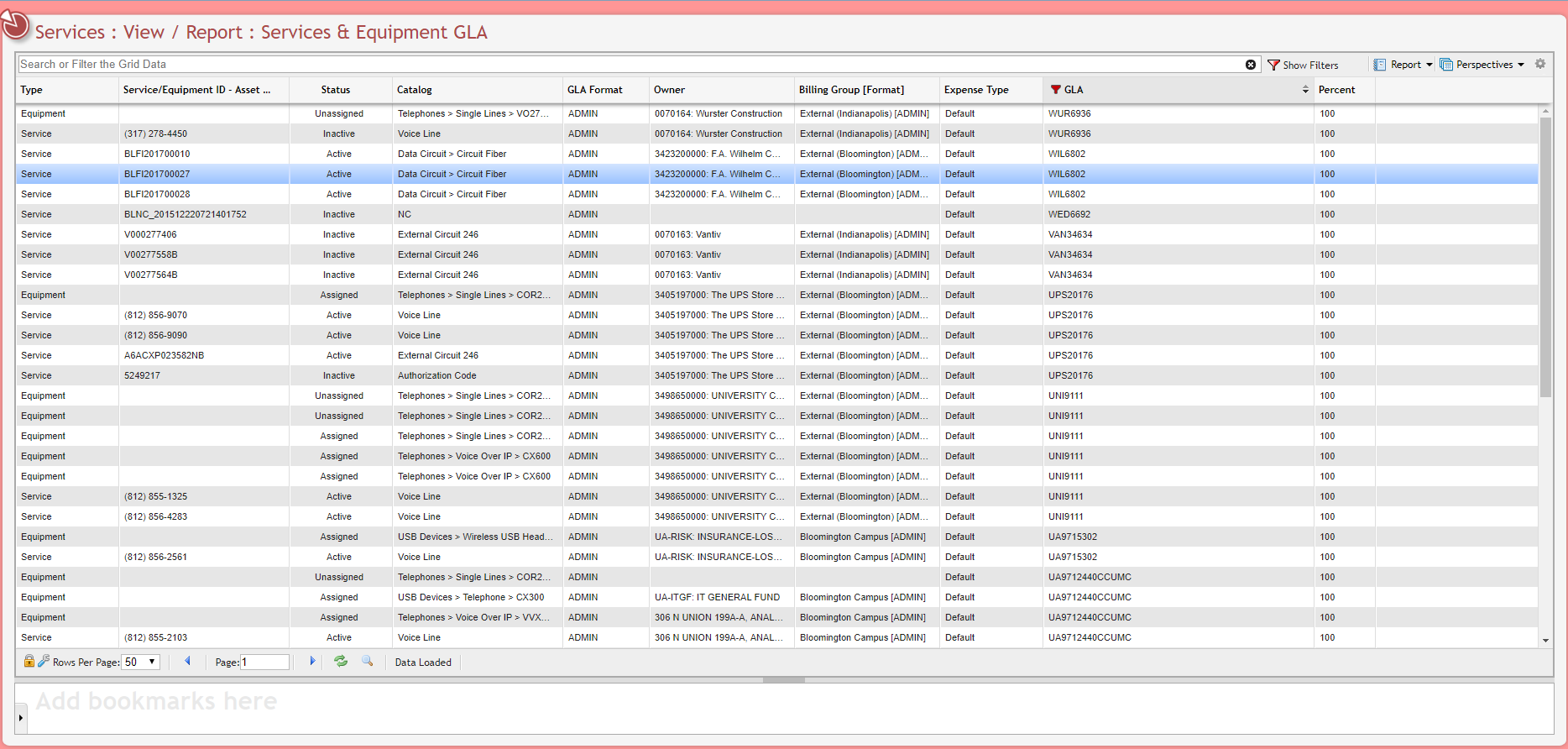Toggle Show Filters on the grid toolbar
Image resolution: width=1568 pixels, height=749 pixels.
(x=1303, y=65)
